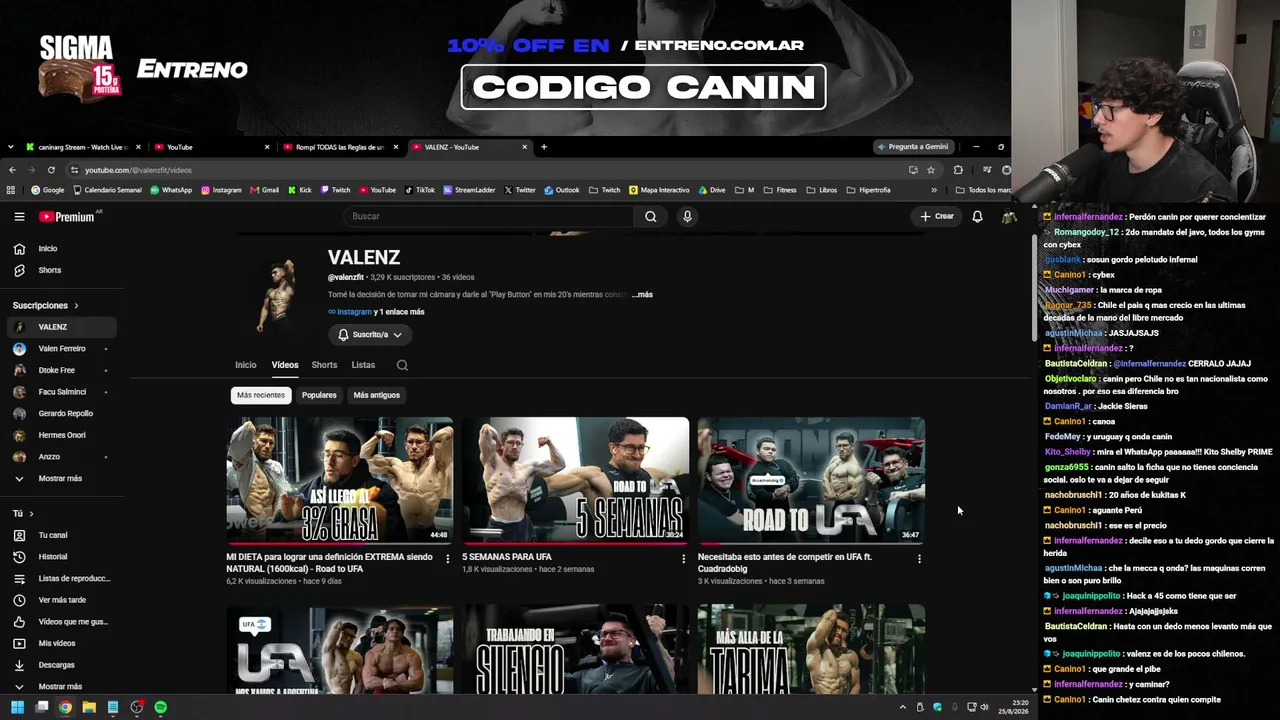Show hidden system tray icons
Viewport: 1280px width, 720px height.
pyautogui.click(x=902, y=707)
